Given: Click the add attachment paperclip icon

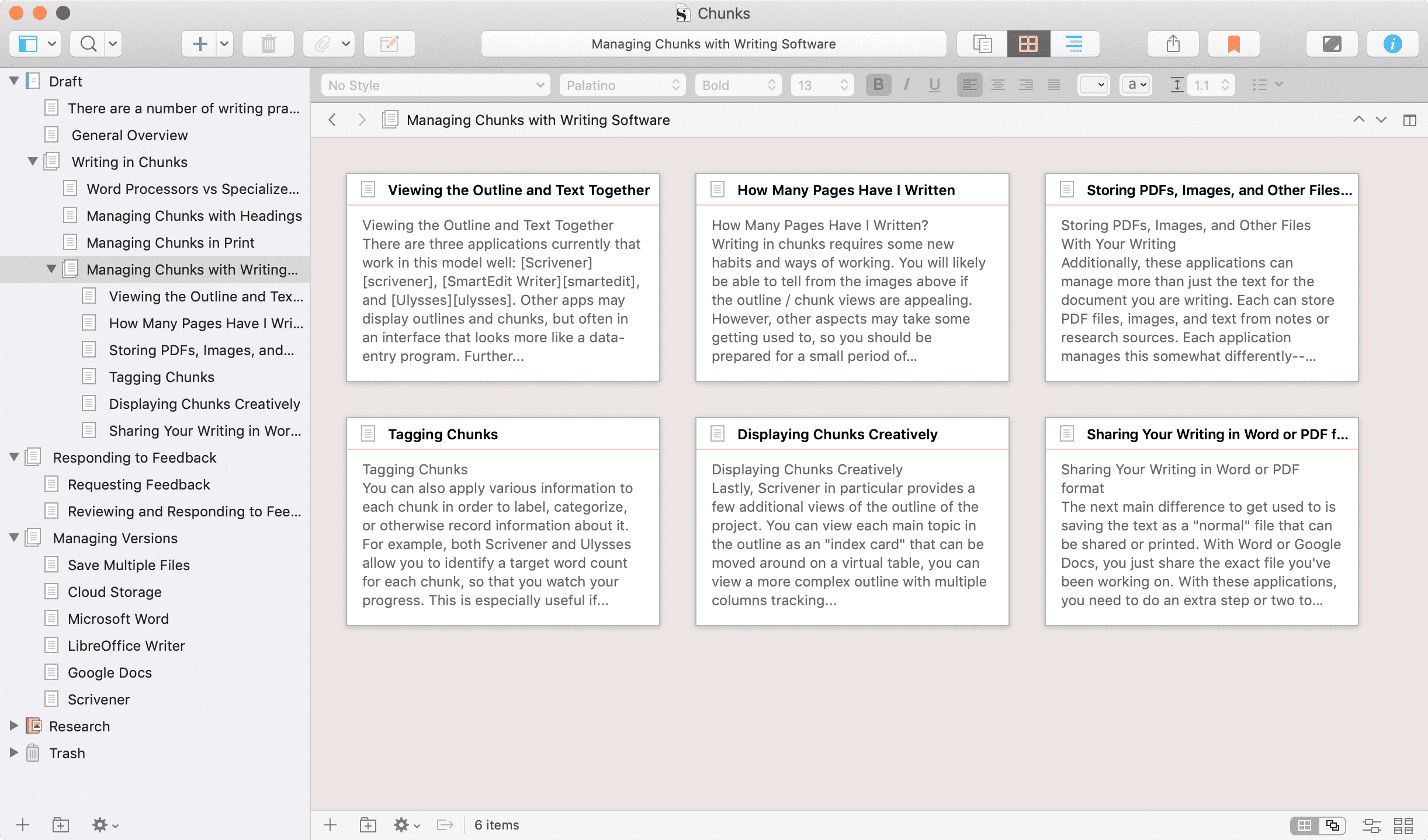Looking at the screenshot, I should 322,44.
